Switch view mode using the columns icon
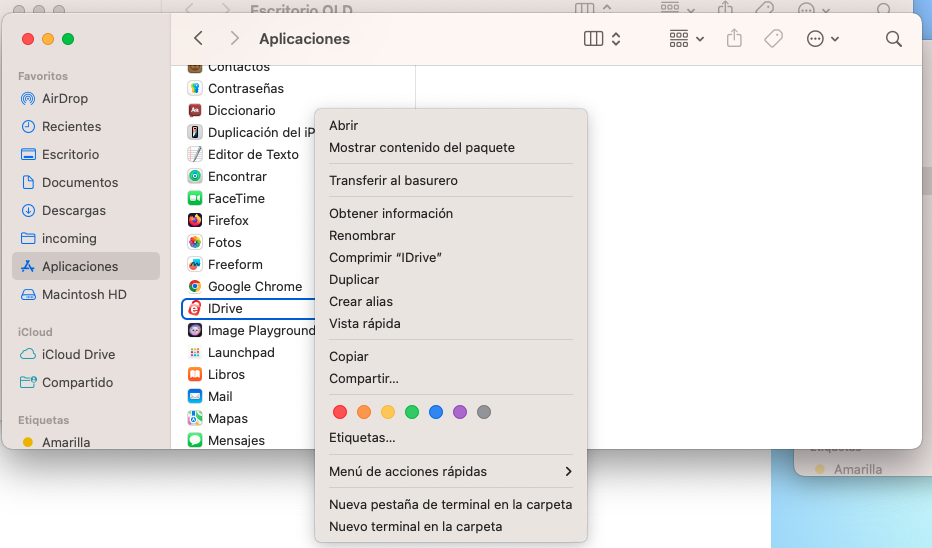Viewport: 932px width, 548px height. point(593,39)
